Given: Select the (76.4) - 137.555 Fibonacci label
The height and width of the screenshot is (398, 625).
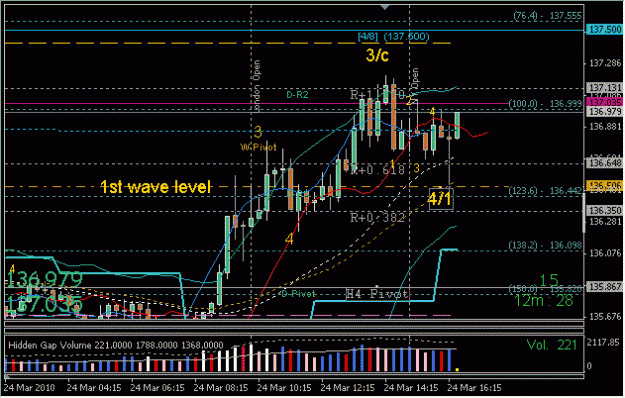Looking at the screenshot, I should pos(548,16).
